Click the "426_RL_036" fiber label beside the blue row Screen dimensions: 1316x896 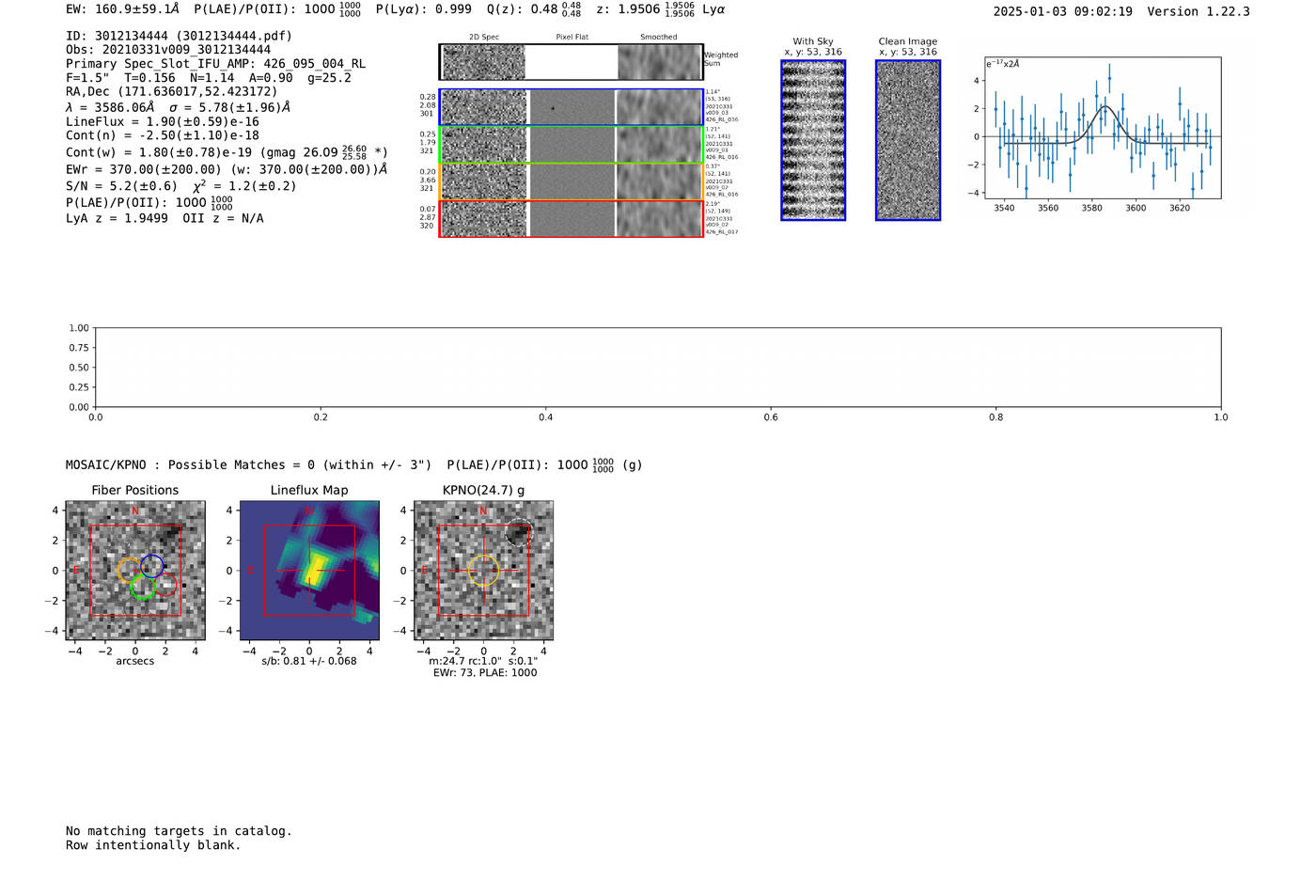722,119
